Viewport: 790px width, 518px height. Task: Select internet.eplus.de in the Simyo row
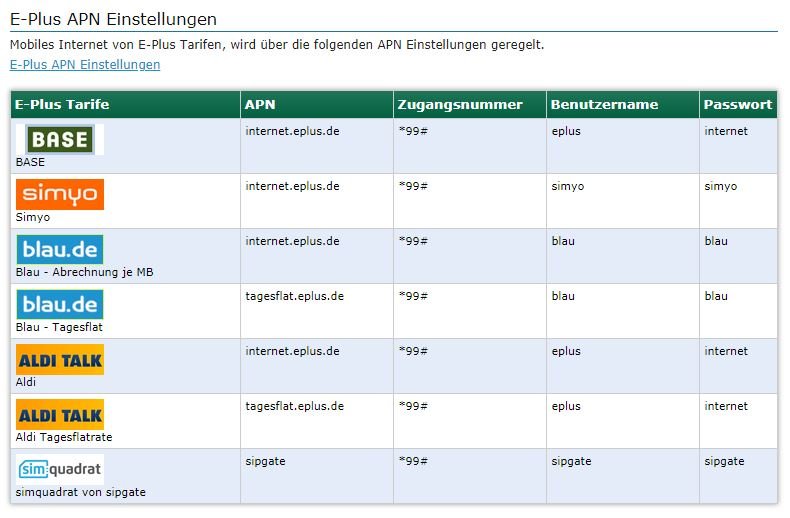click(292, 186)
